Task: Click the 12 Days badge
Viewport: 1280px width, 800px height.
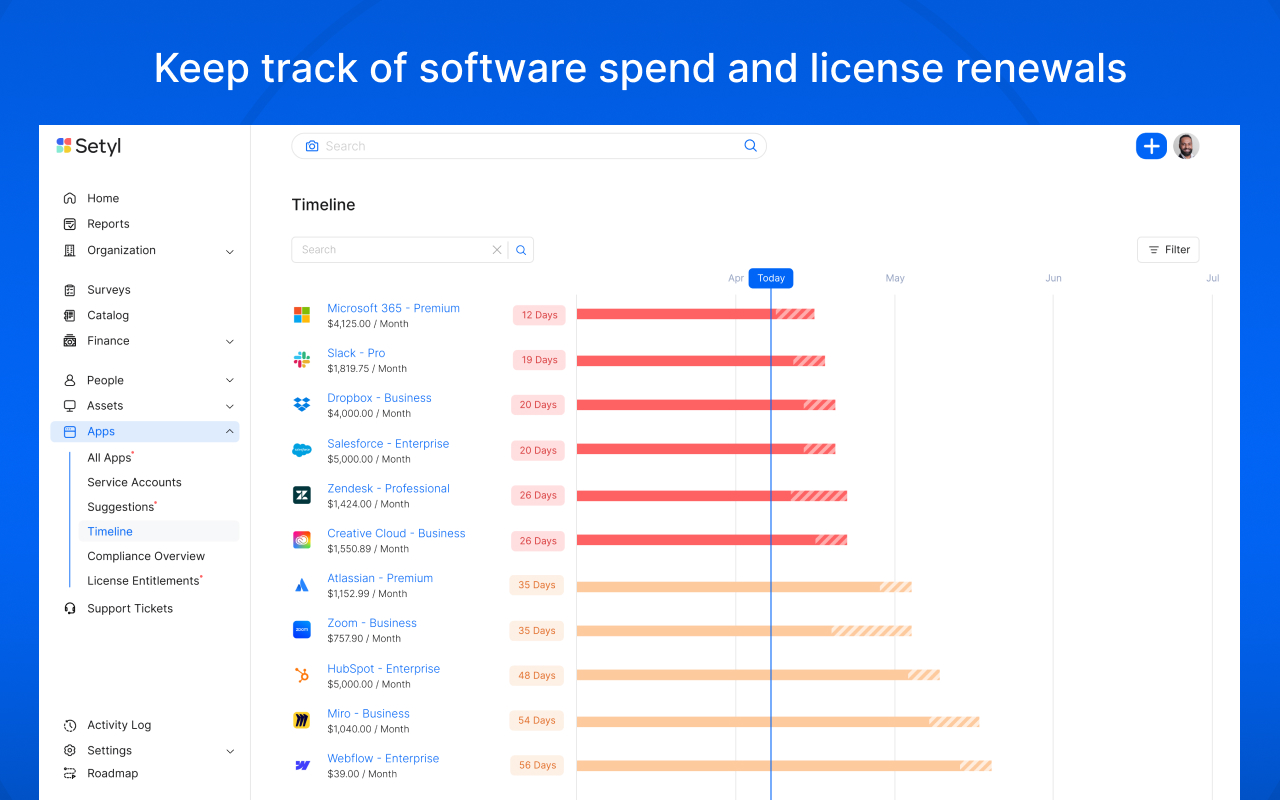Action: (539, 315)
